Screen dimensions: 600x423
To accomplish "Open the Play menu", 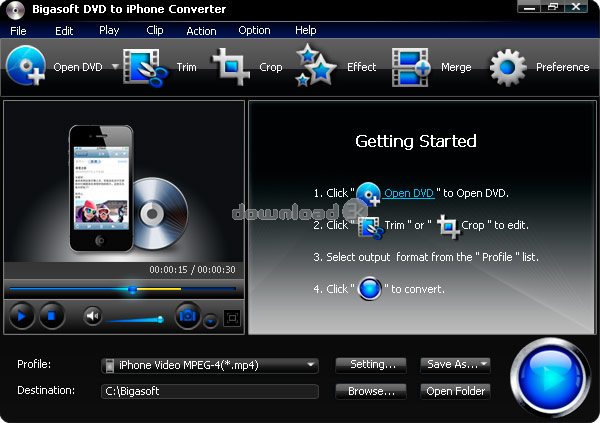I will pos(109,31).
